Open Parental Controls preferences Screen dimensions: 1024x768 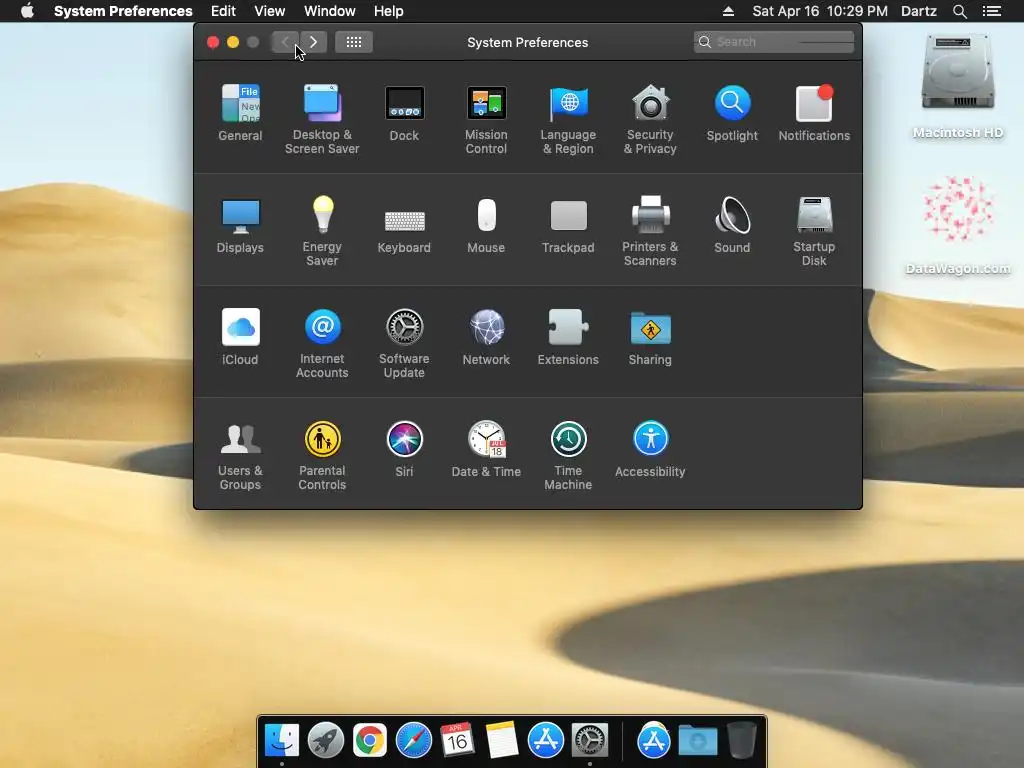(322, 455)
